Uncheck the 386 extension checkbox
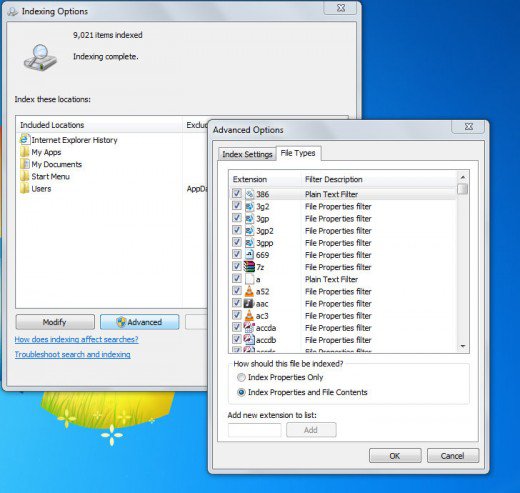The height and width of the screenshot is (493, 520). point(237,193)
